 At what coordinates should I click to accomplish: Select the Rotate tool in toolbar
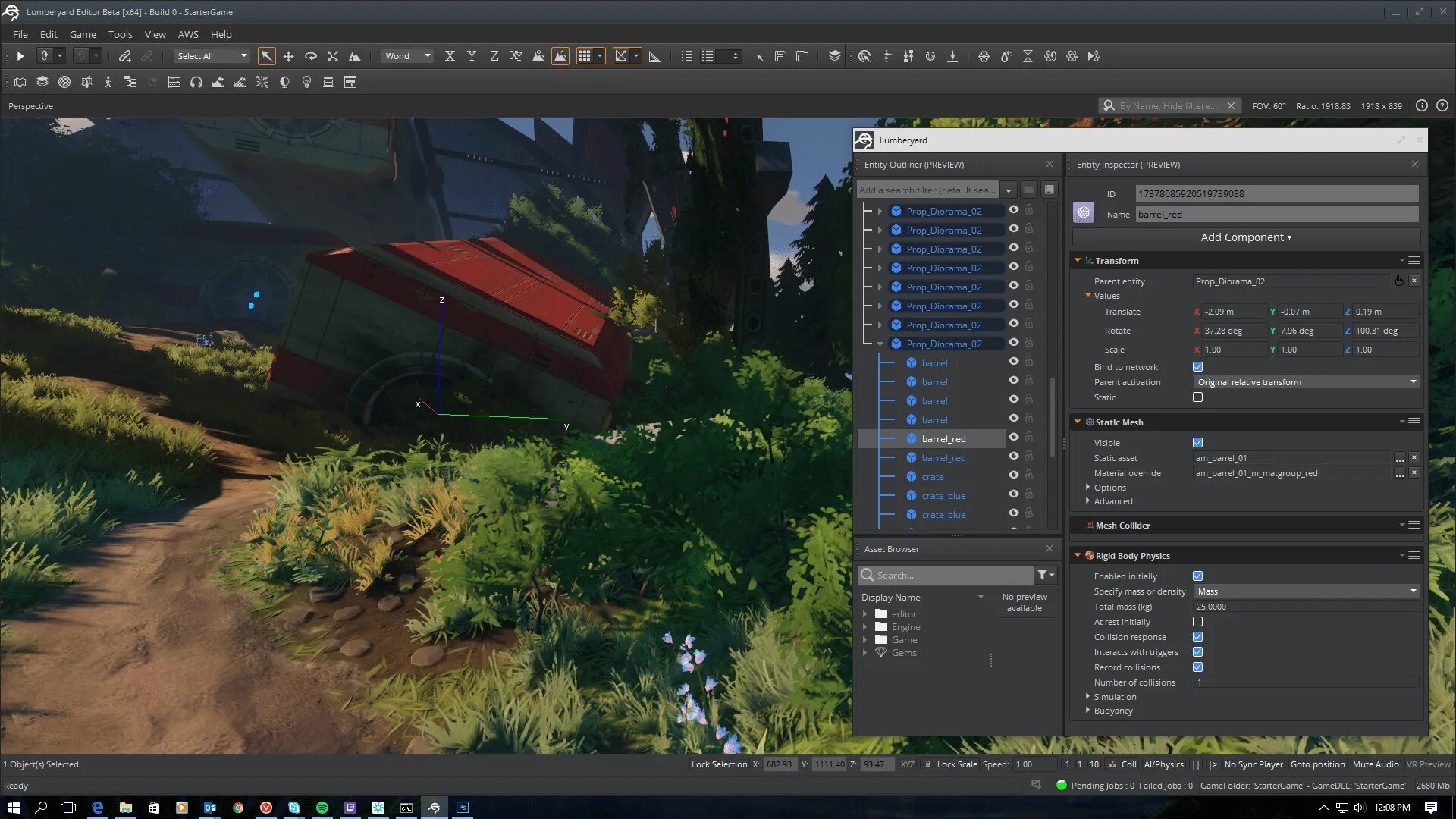[x=310, y=56]
